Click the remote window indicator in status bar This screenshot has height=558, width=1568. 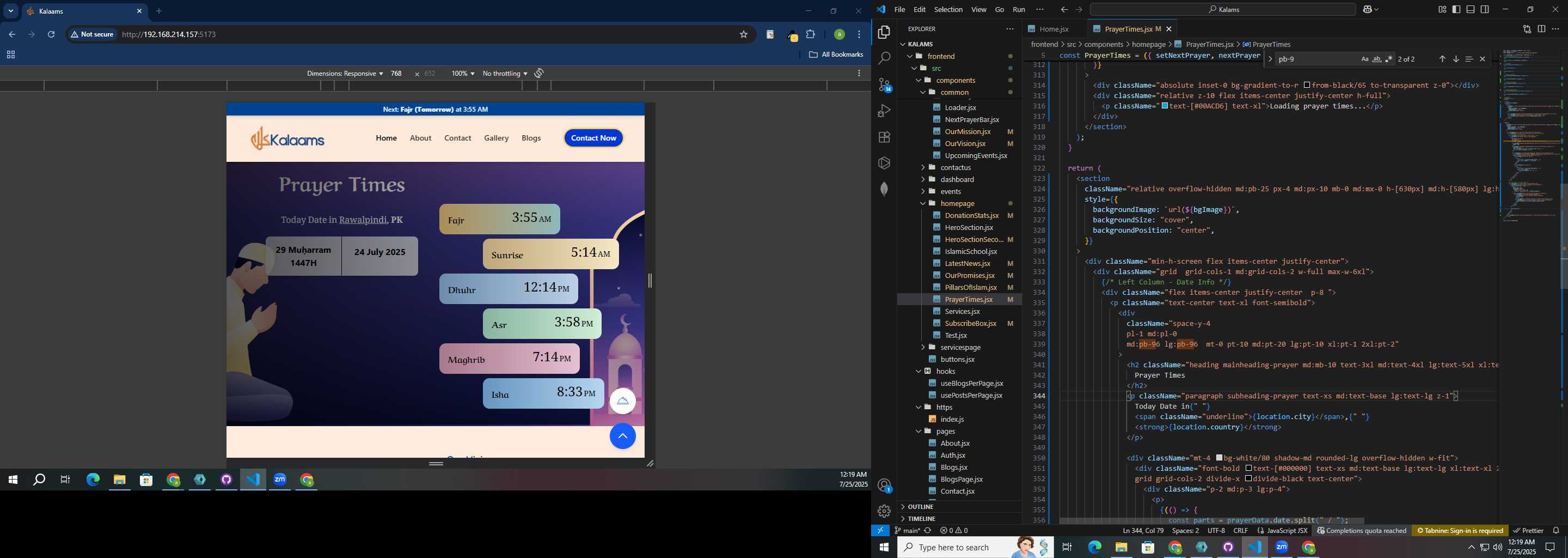880,531
